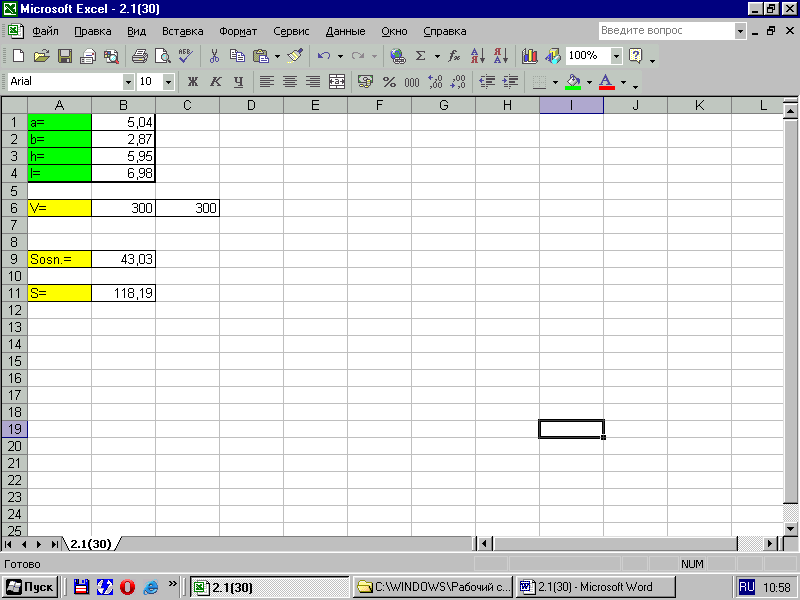Apply currency format to cells
Image resolution: width=800 pixels, height=600 pixels.
point(365,82)
